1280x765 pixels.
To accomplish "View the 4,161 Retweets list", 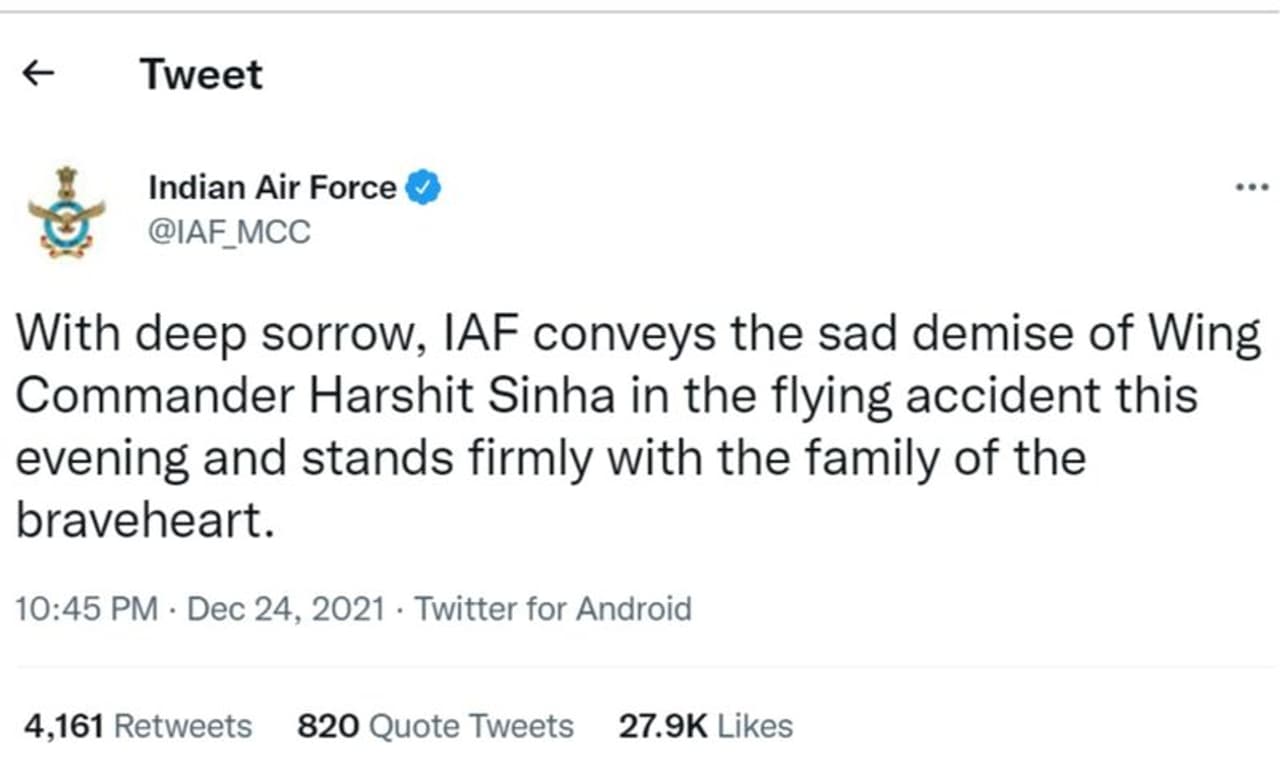I will (x=136, y=726).
